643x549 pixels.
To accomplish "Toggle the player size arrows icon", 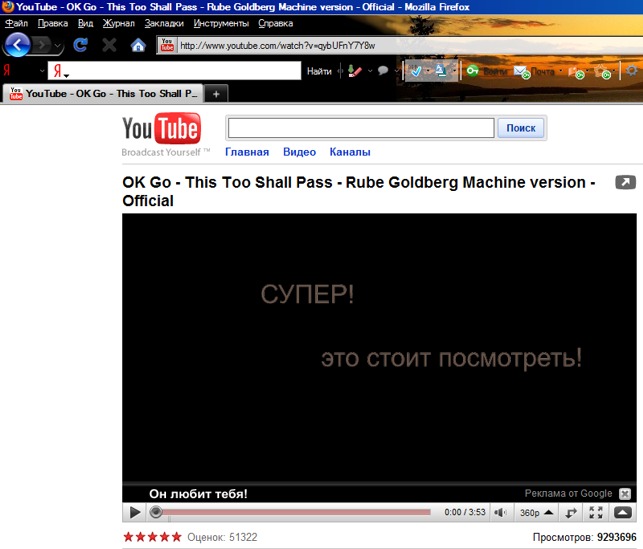I will (571, 513).
